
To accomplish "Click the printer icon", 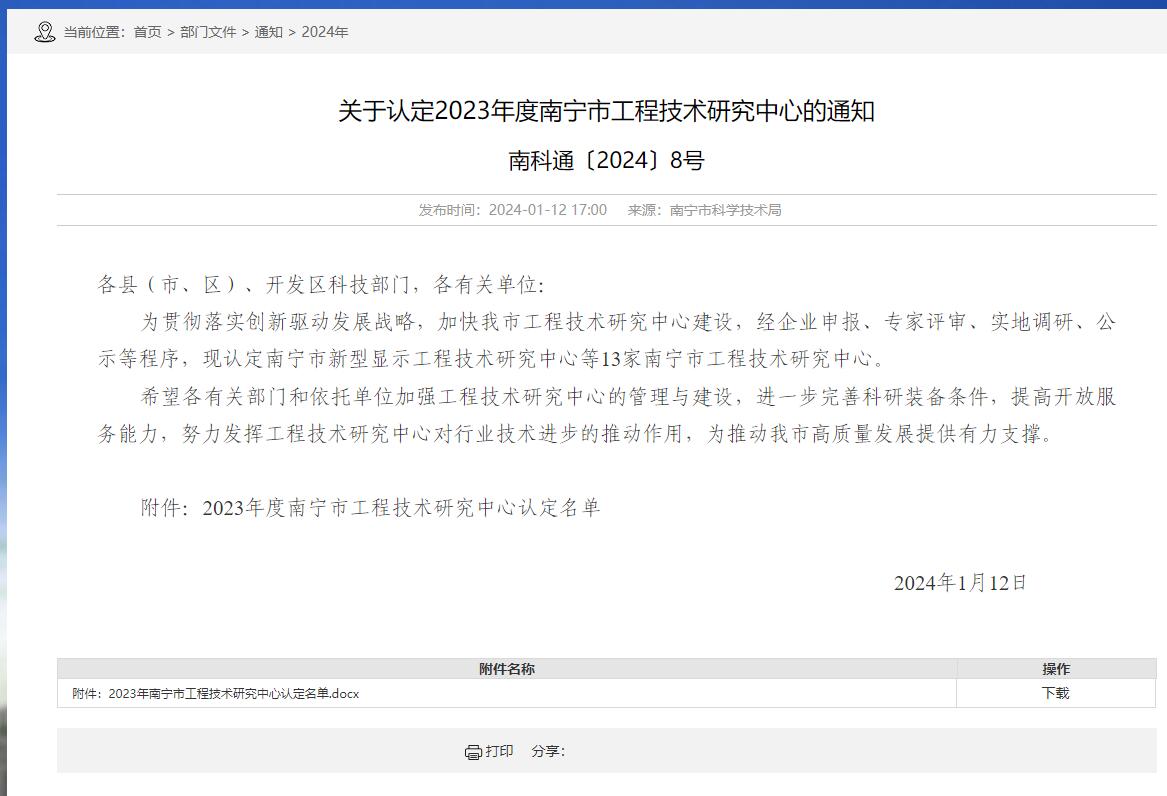I will point(473,752).
